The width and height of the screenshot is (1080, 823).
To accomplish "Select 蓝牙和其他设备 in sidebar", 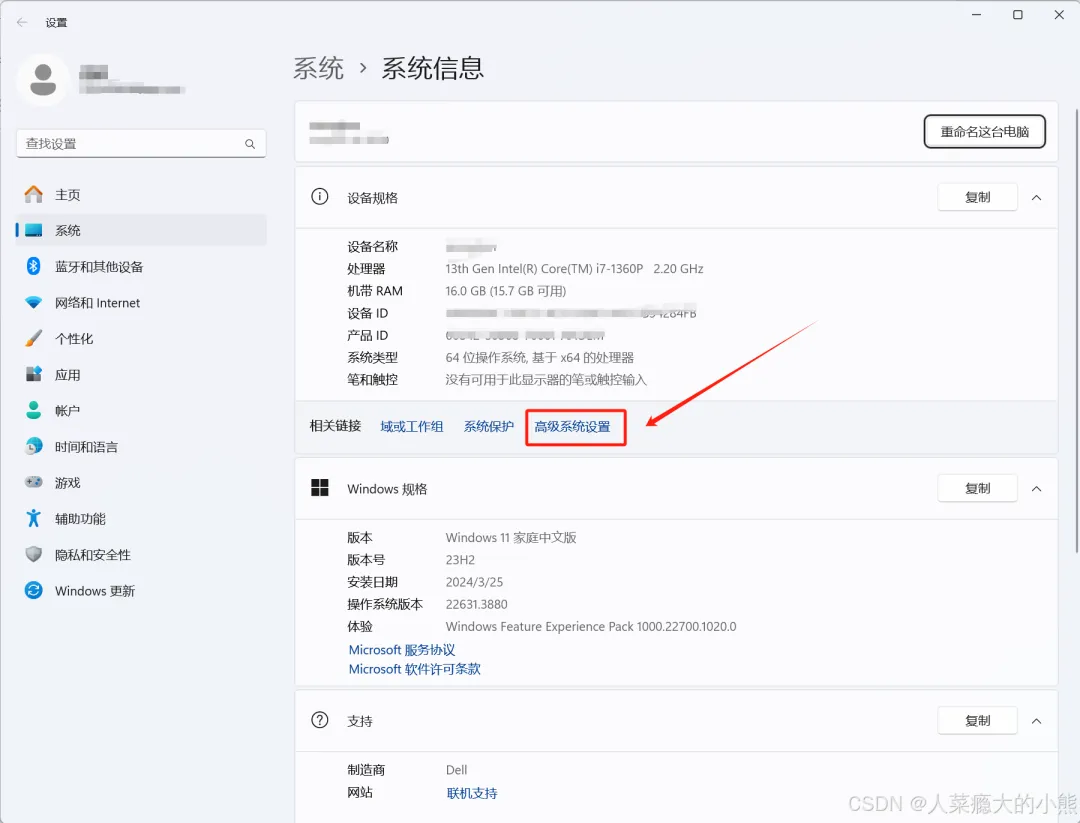I will (141, 266).
